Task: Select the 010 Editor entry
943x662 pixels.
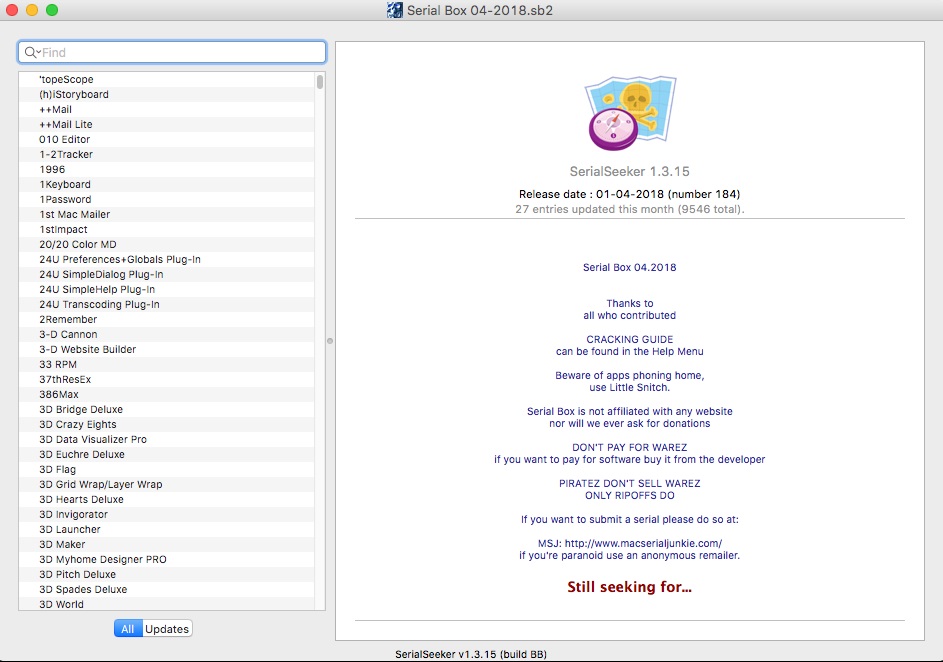Action: (167, 139)
